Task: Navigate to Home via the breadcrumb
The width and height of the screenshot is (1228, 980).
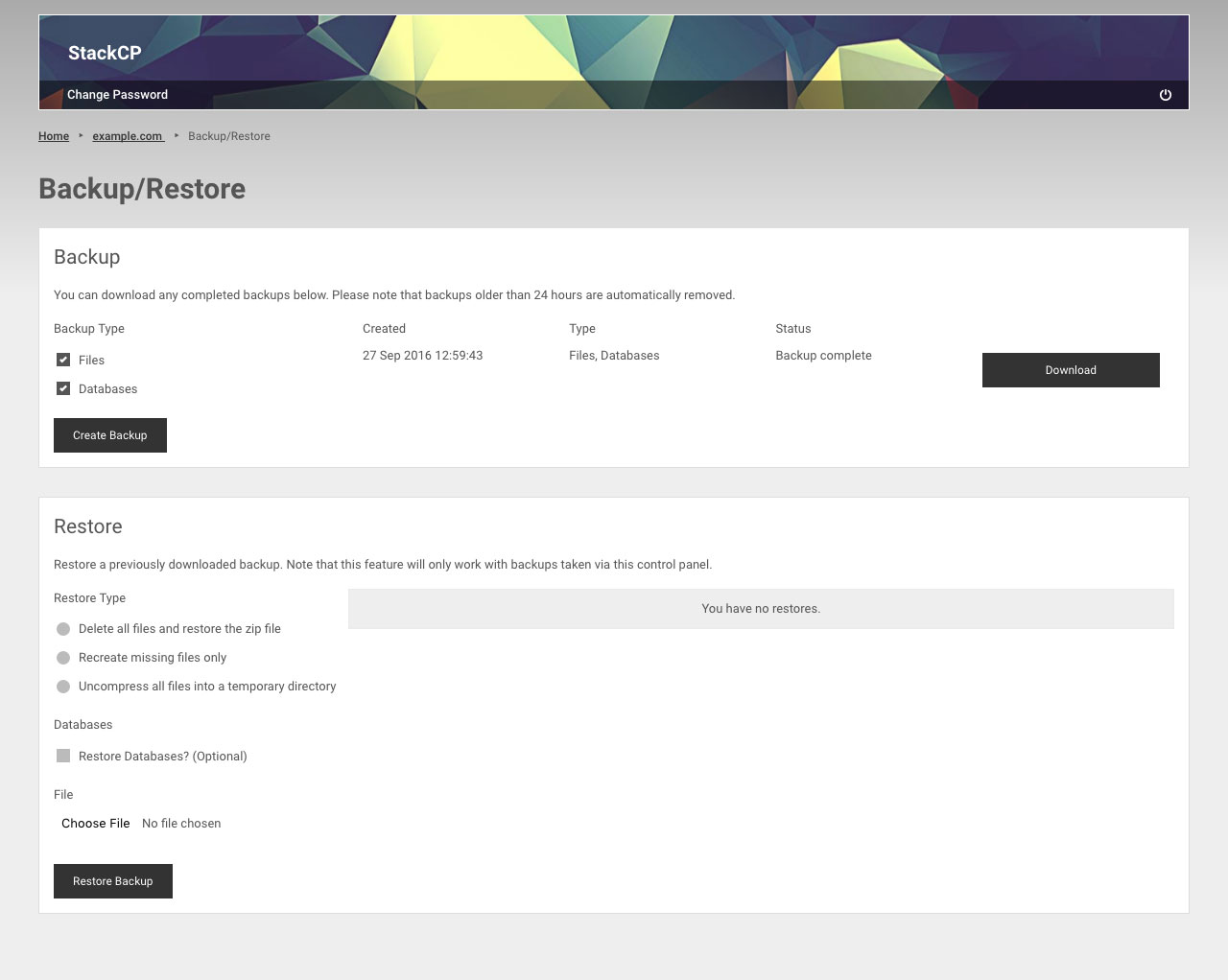Action: pyautogui.click(x=53, y=136)
